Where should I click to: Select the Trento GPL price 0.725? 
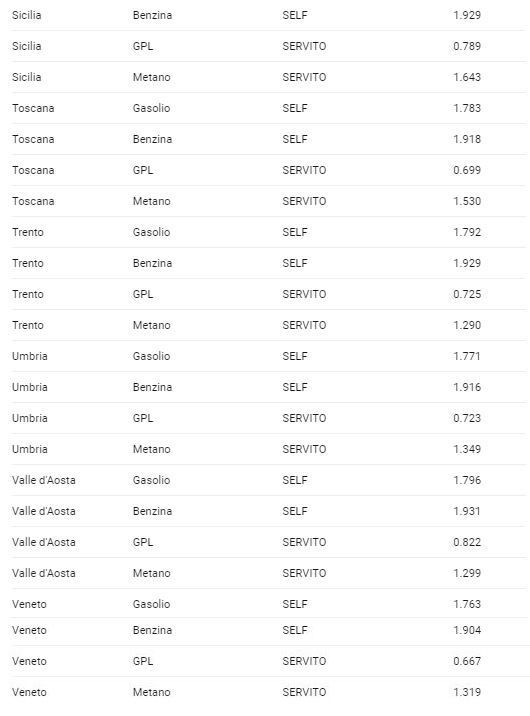point(467,295)
